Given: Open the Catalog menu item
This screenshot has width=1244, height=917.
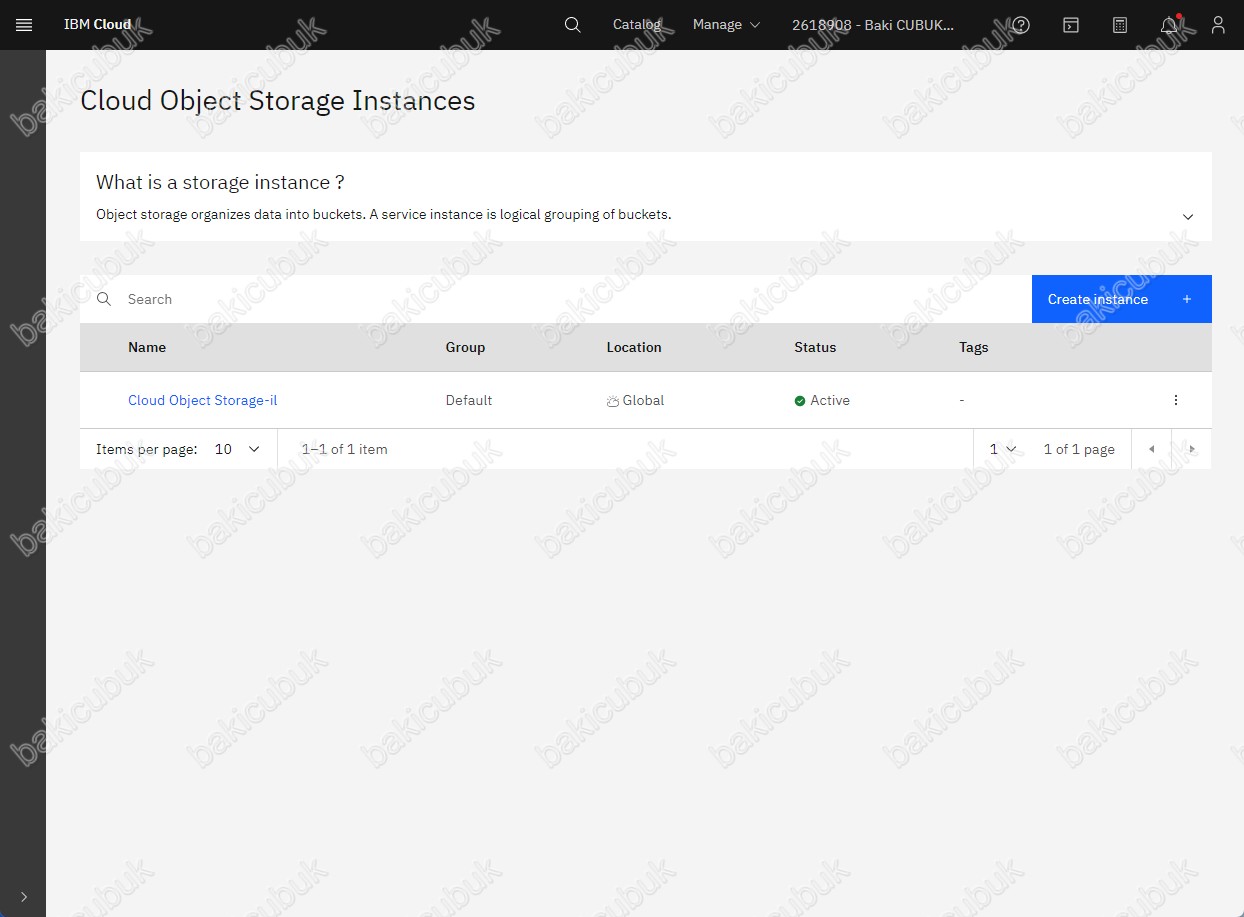Looking at the screenshot, I should pos(637,25).
